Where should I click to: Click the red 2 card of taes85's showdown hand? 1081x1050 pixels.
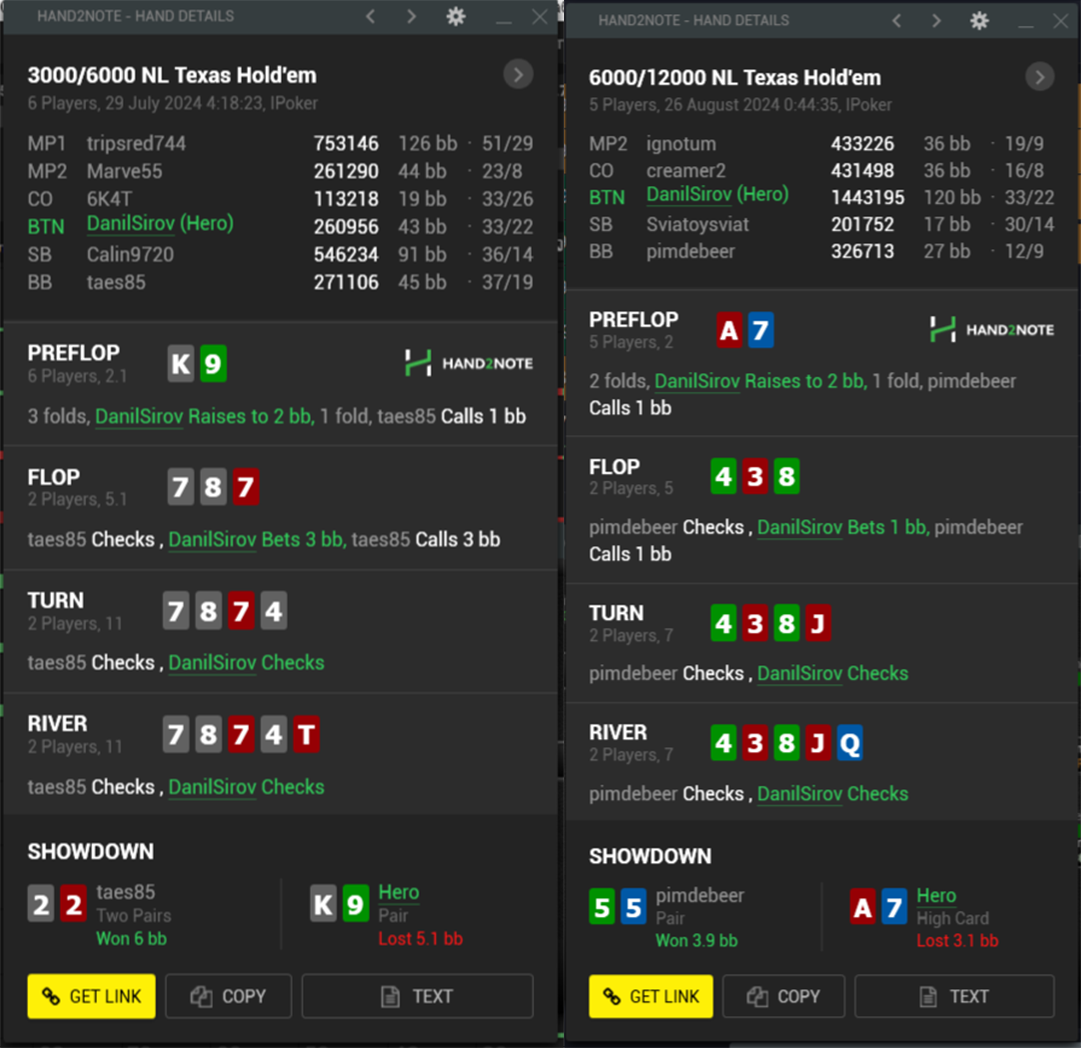(x=74, y=904)
